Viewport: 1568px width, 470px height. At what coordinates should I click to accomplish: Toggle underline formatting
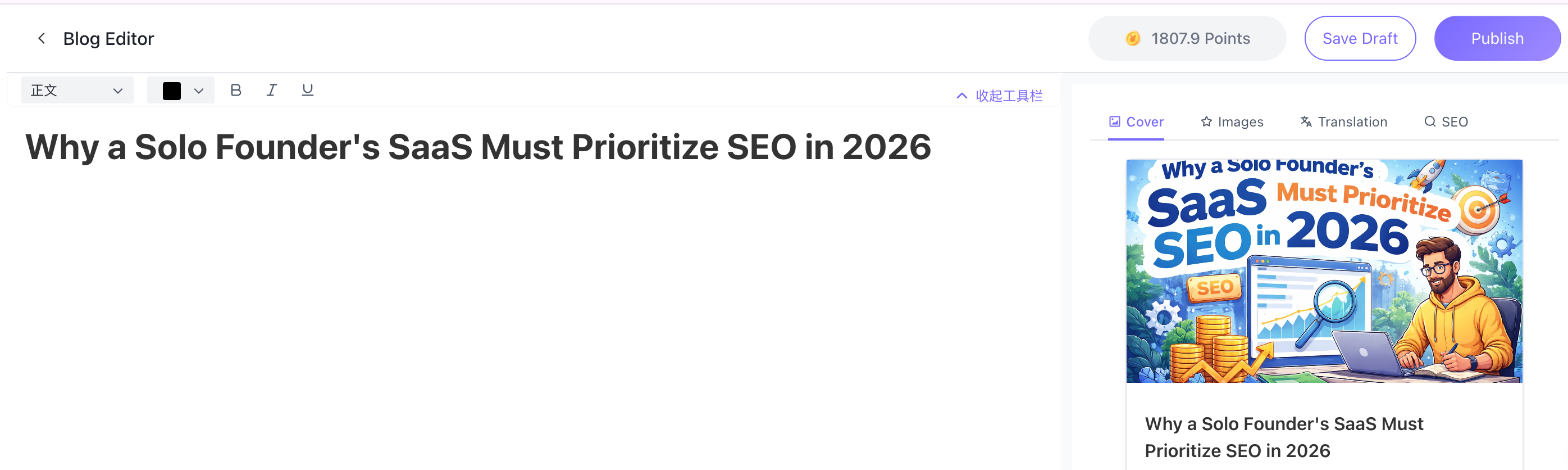(307, 90)
